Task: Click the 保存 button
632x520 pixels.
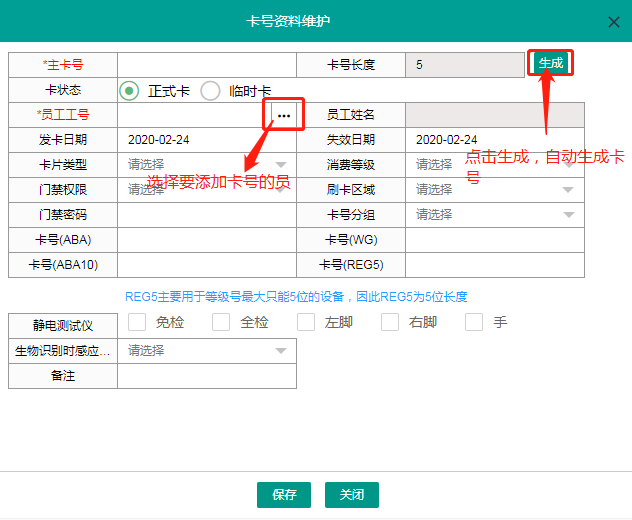Action: [x=284, y=495]
